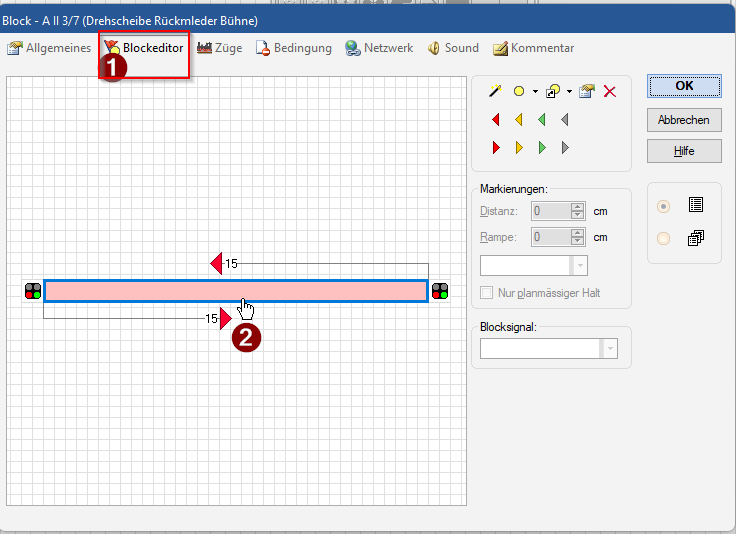Select the yellow left-pointing brake marker

[519, 120]
